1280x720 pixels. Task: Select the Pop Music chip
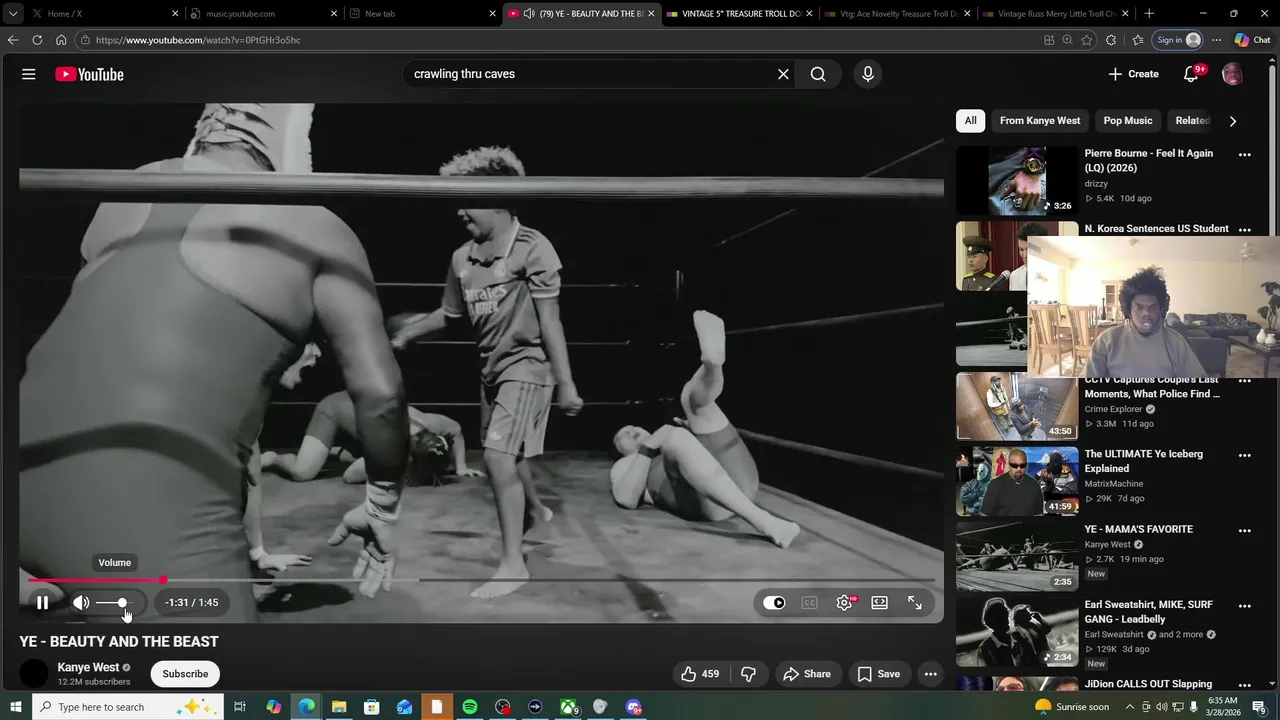1128,121
